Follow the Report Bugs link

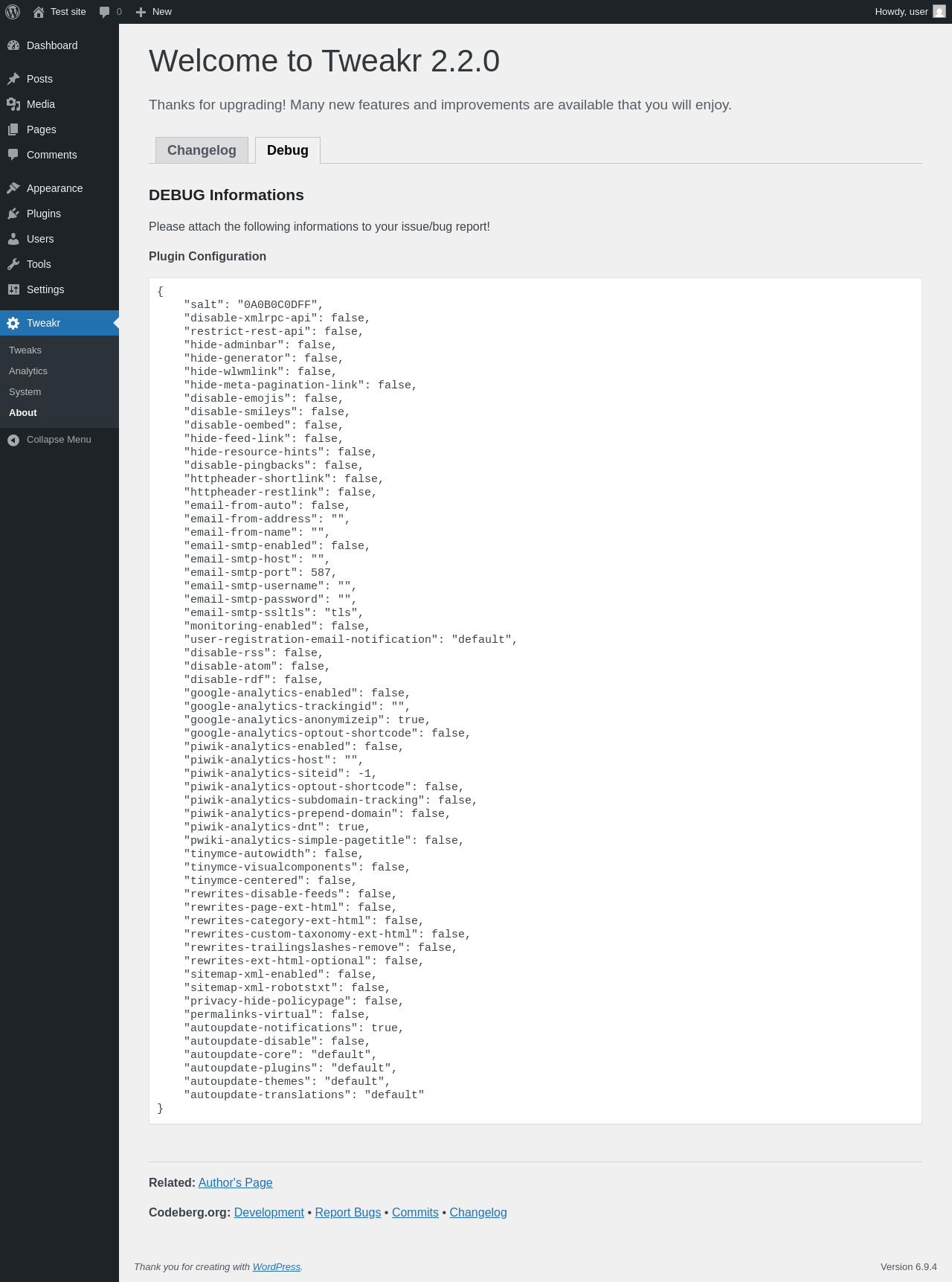[x=348, y=1213]
